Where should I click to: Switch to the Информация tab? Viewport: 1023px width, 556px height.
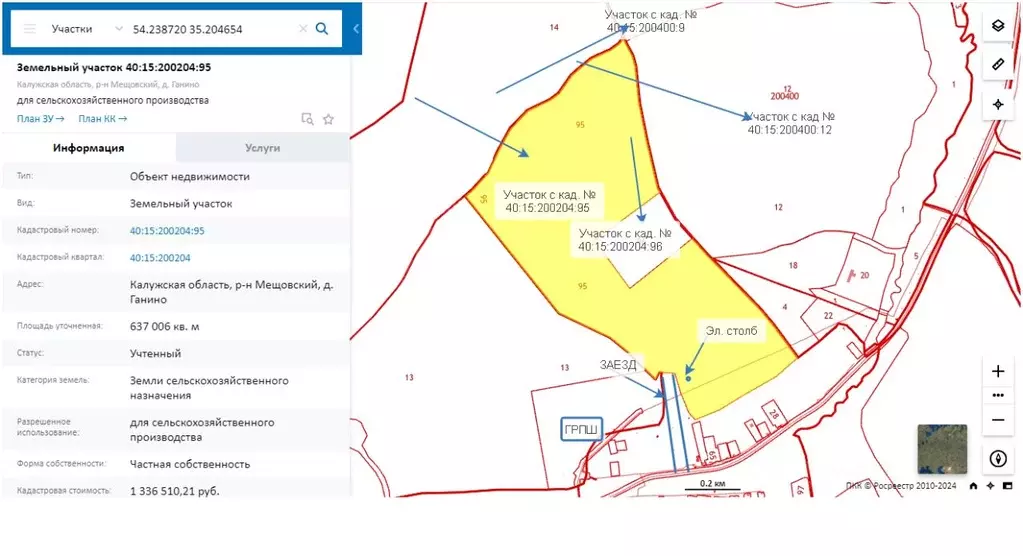89,148
